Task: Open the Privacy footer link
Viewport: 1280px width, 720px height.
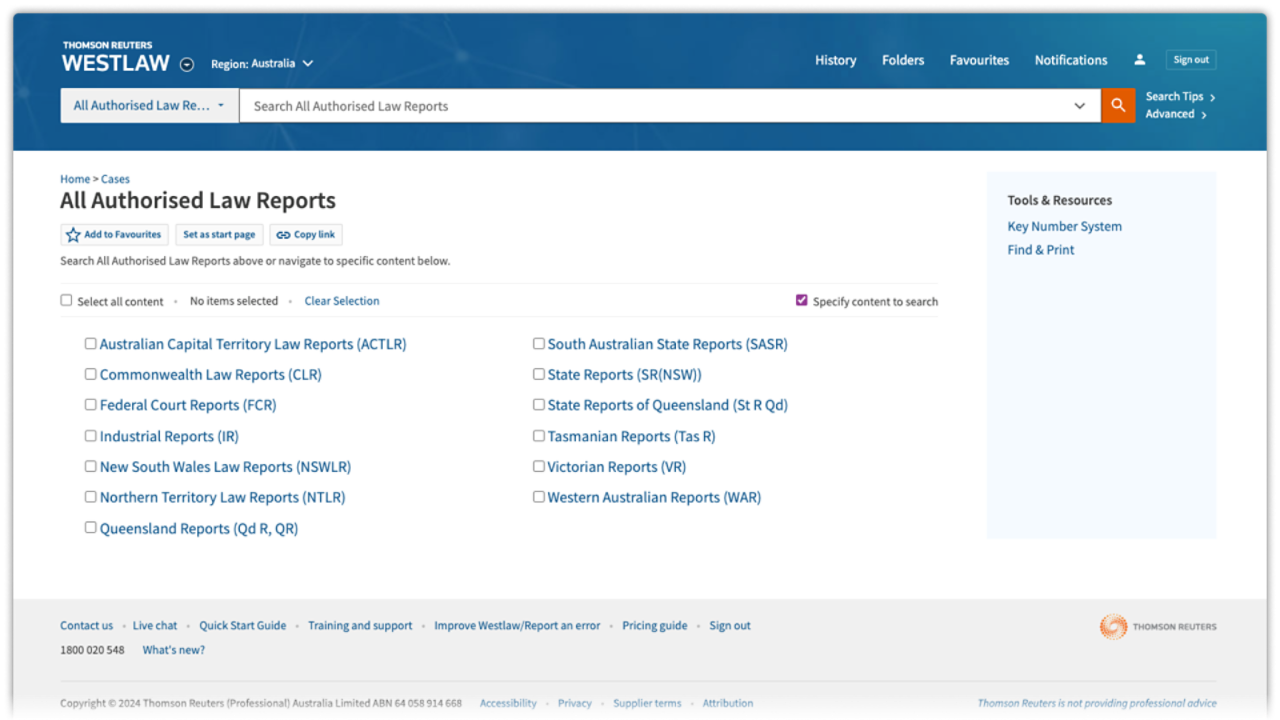Action: pyautogui.click(x=575, y=703)
